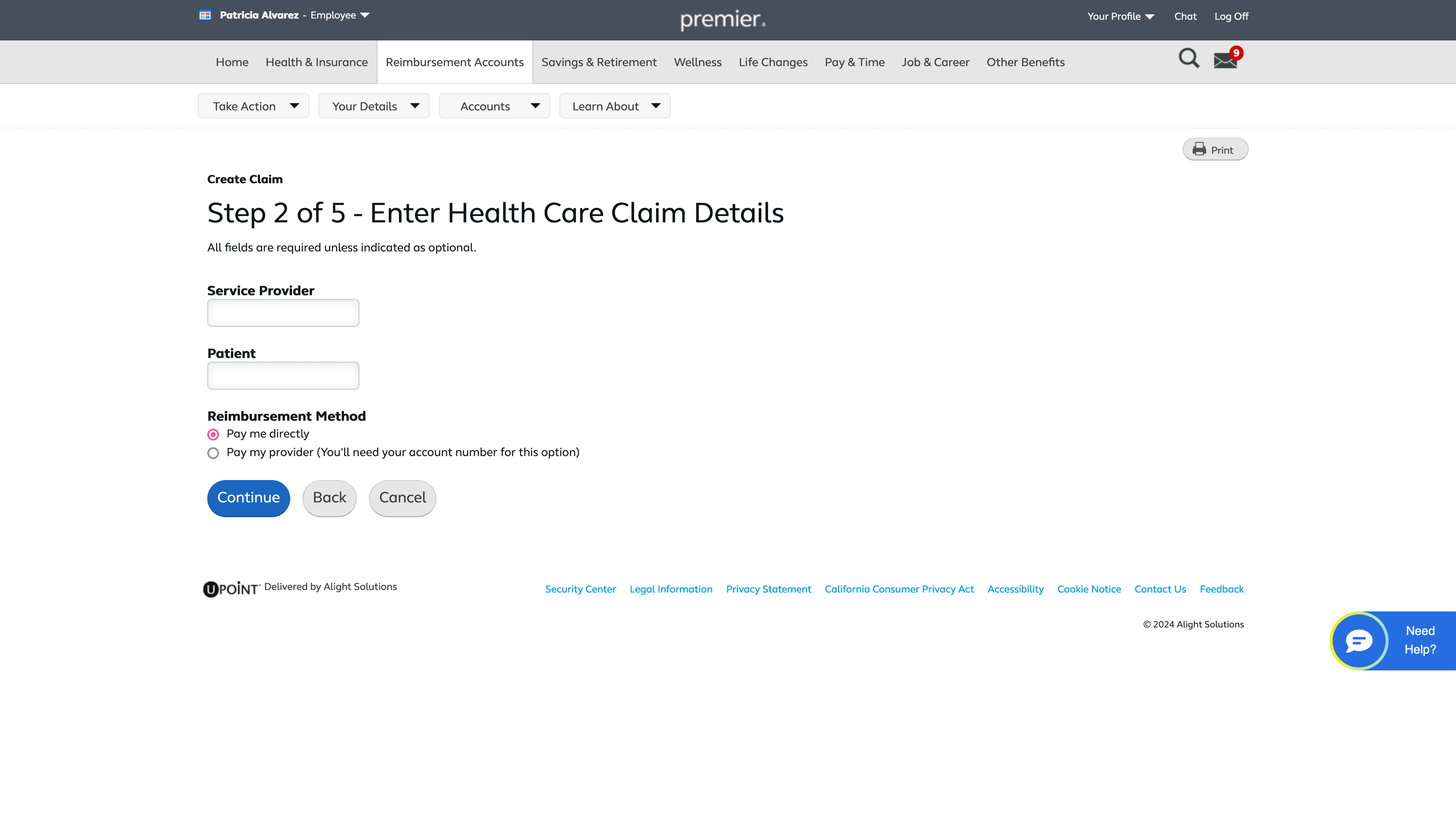The width and height of the screenshot is (1456, 838).
Task: Expand the Accounts dropdown
Action: click(x=495, y=106)
